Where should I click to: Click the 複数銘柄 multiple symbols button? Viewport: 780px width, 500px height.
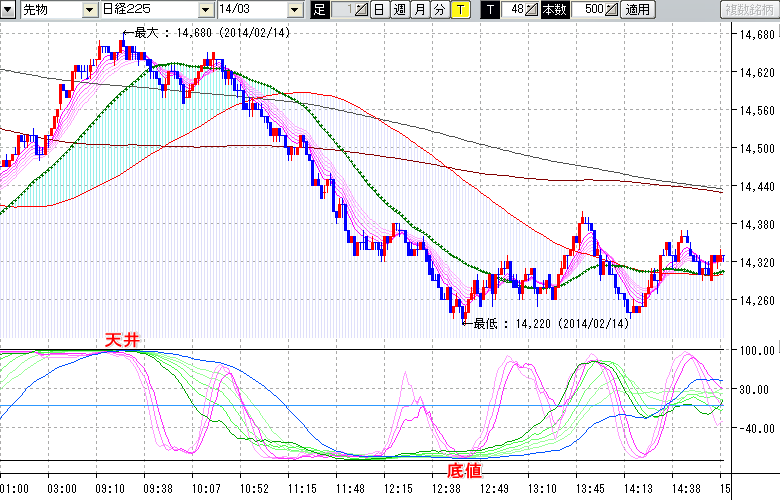748,10
